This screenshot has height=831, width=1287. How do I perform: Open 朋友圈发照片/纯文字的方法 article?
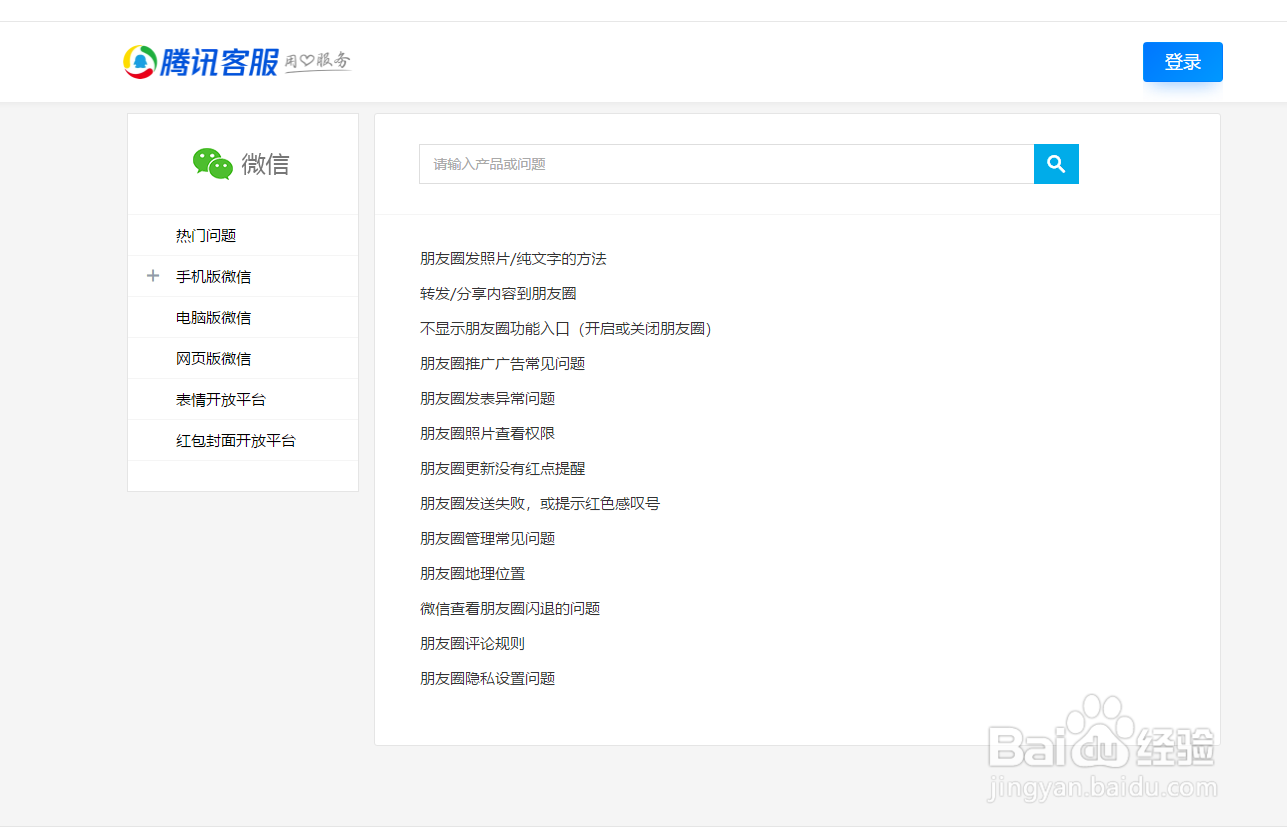[513, 259]
